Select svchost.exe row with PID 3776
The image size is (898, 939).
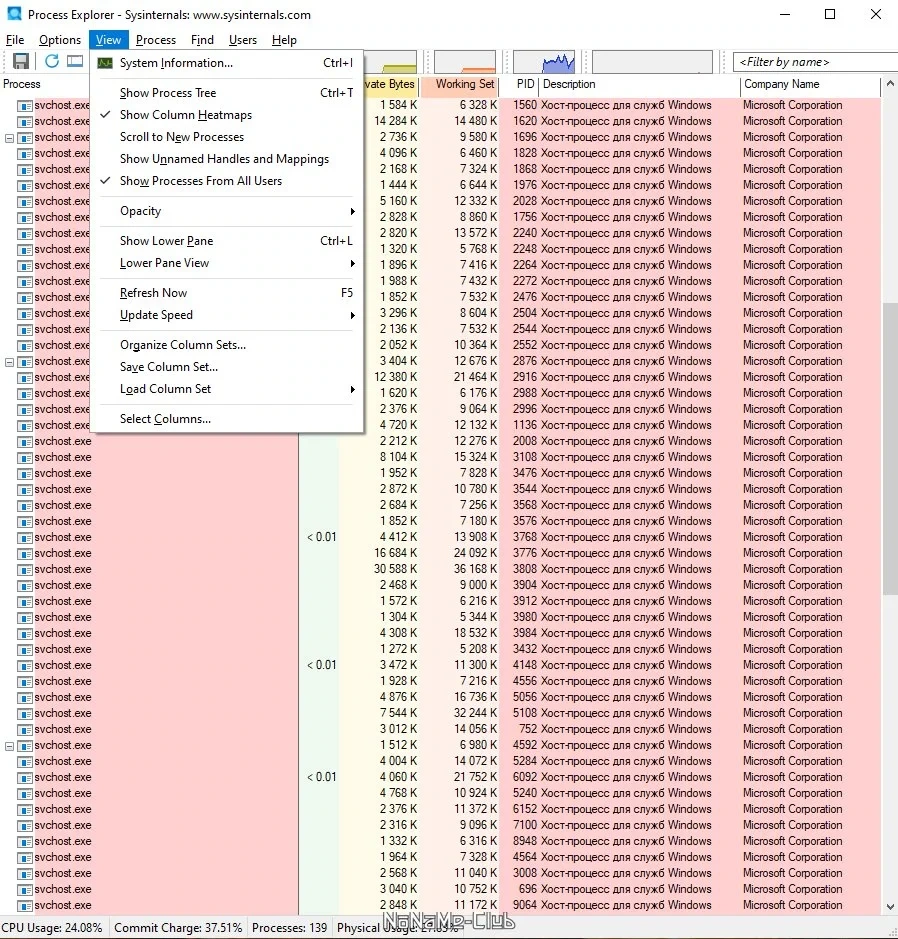pyautogui.click(x=441, y=553)
